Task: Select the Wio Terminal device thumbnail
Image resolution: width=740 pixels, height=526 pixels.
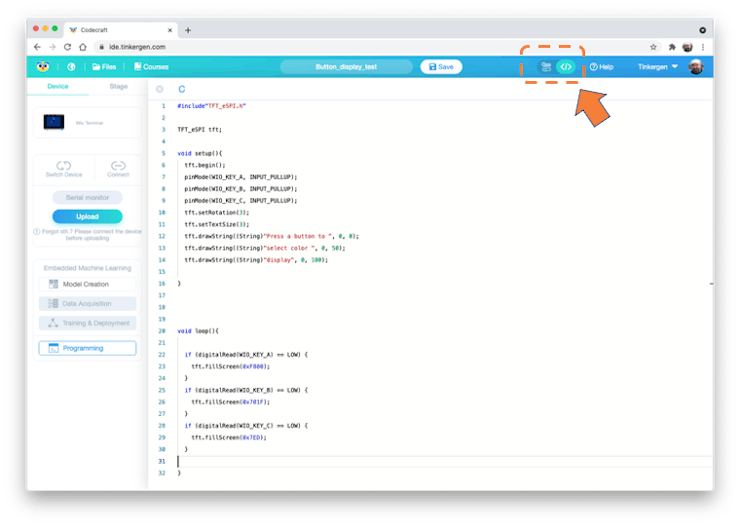Action: (54, 122)
